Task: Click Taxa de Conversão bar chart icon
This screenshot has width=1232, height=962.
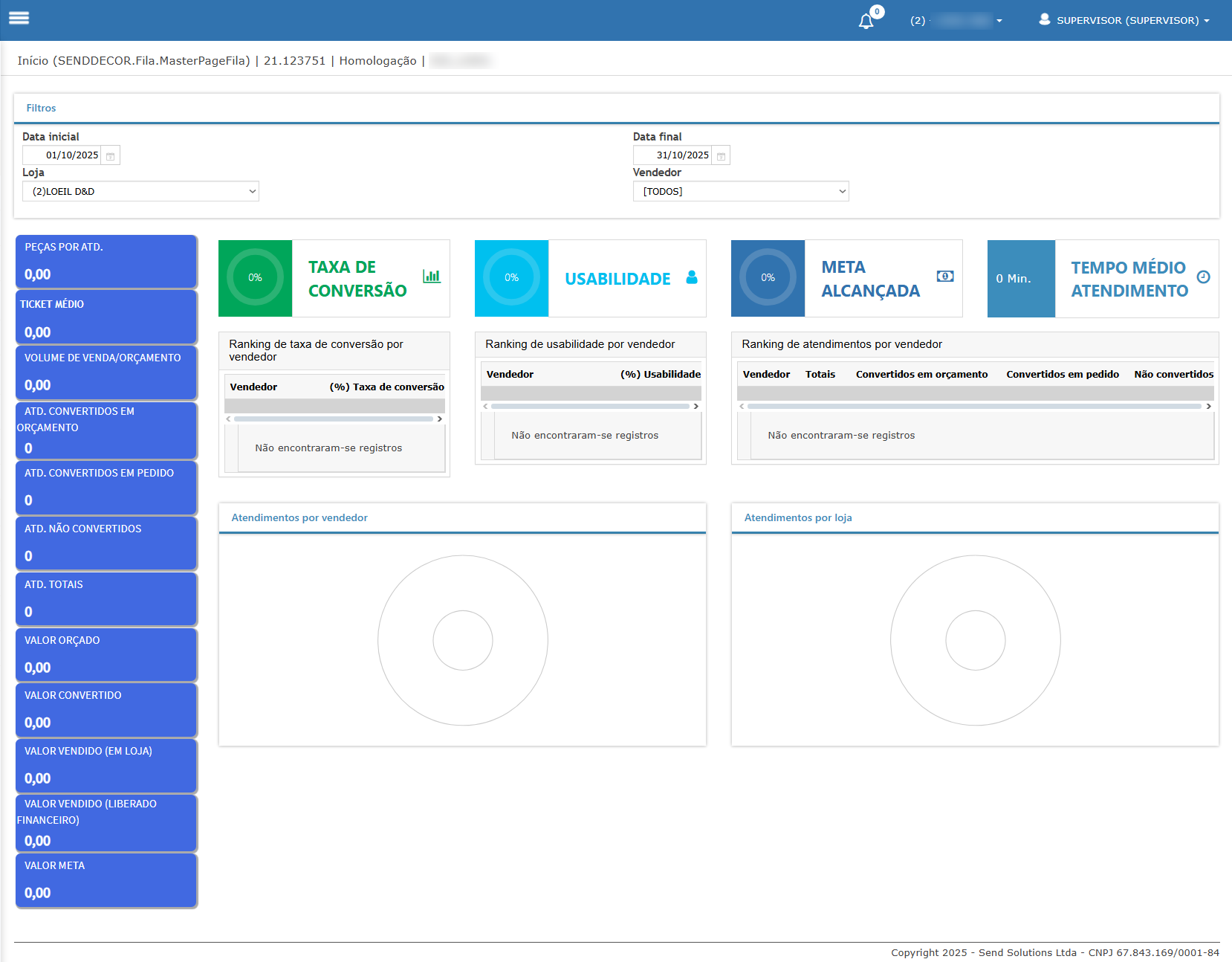Action: pos(432,276)
